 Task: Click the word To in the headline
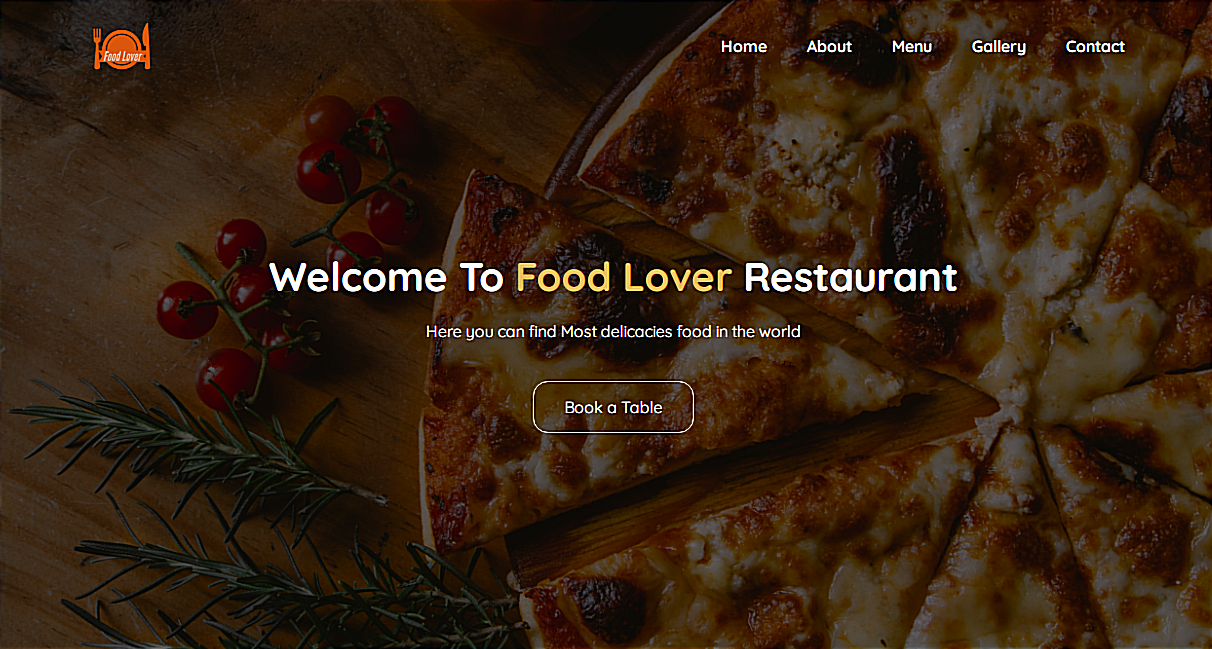click(481, 277)
